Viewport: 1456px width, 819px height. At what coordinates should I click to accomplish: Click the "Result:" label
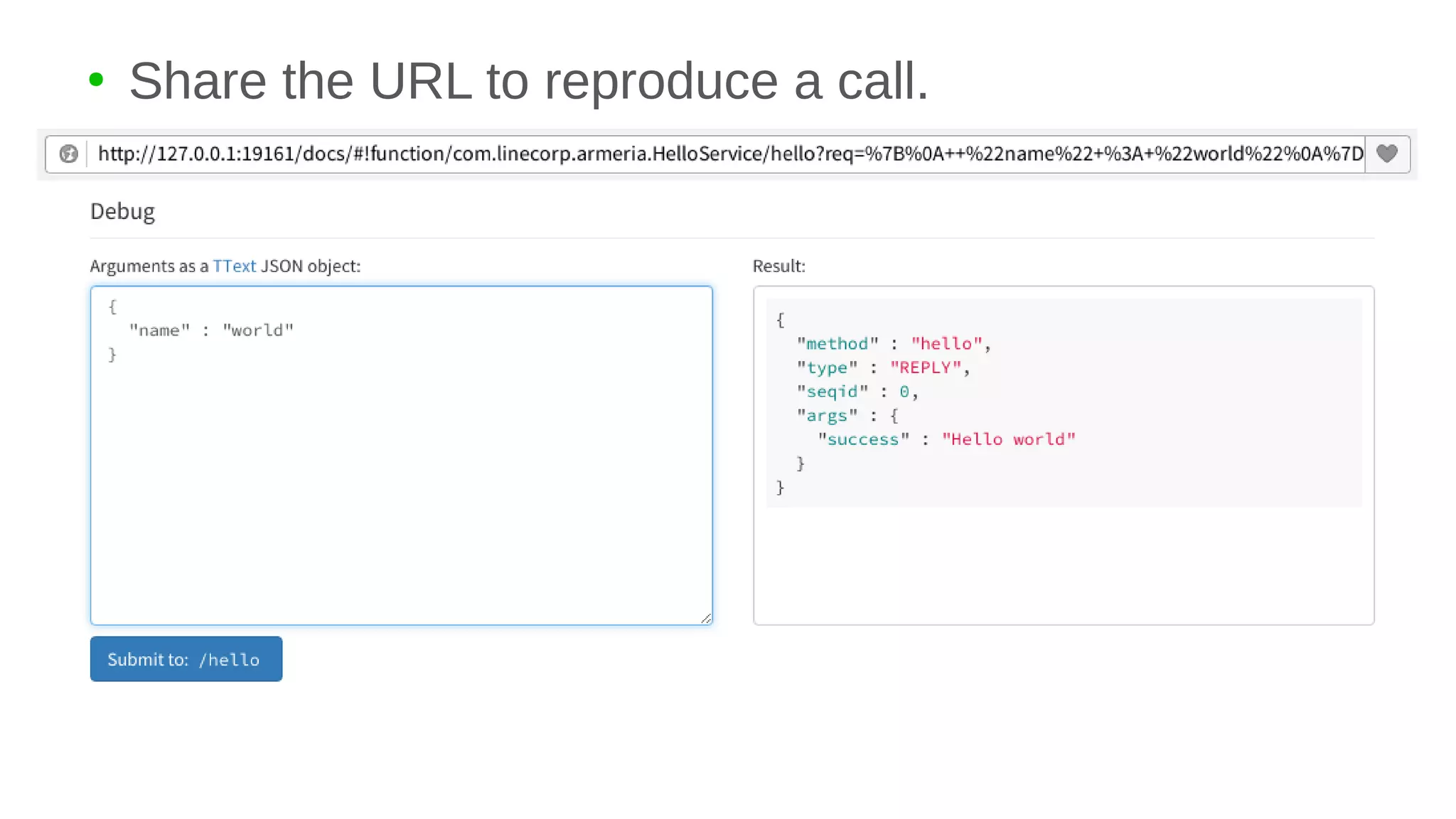779,266
